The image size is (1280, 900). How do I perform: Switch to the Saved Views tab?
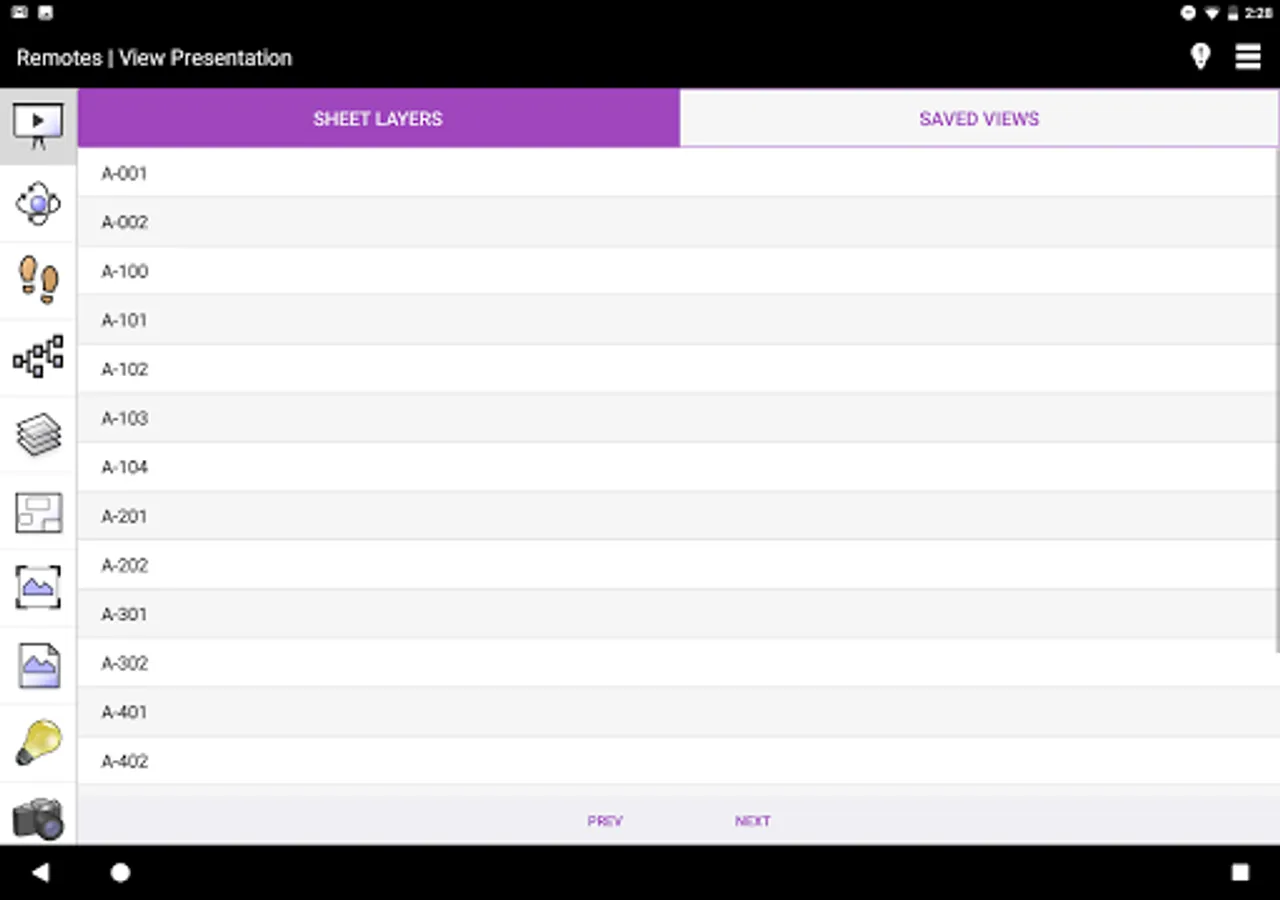pyautogui.click(x=979, y=118)
